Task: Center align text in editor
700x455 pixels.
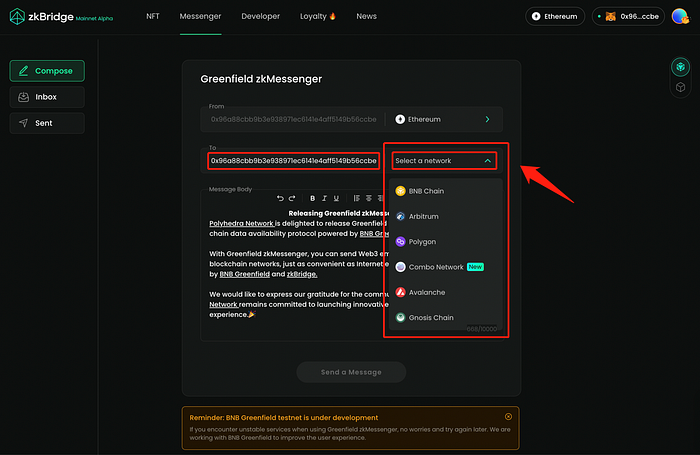Action: 369,198
